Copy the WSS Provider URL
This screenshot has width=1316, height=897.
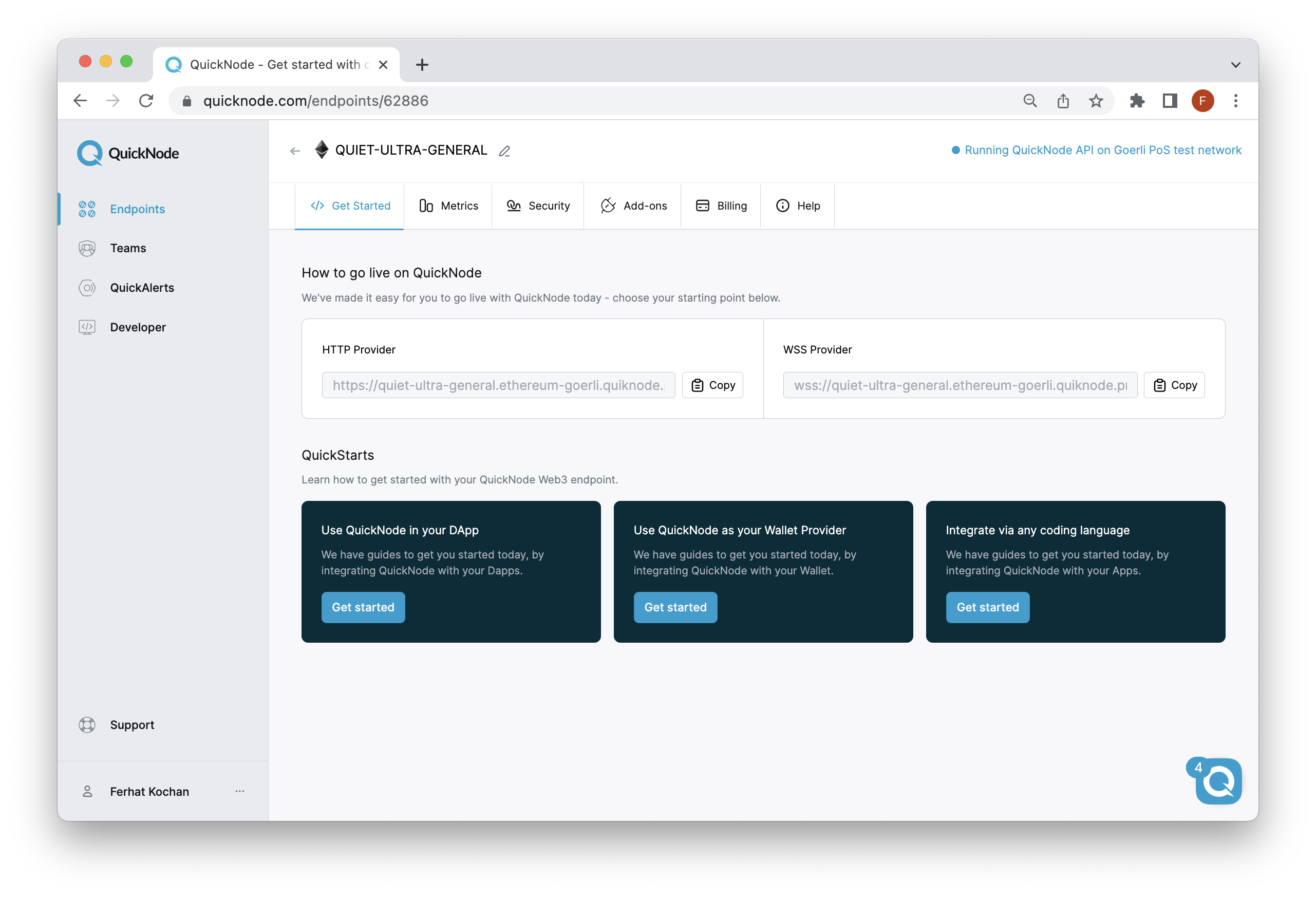click(1174, 385)
